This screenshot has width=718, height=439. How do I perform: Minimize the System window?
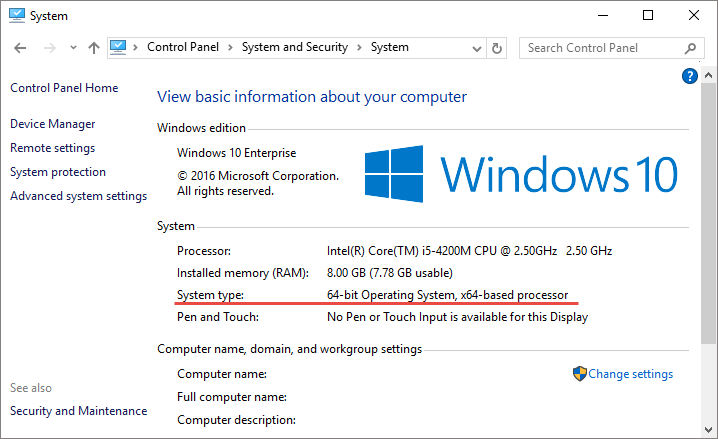603,16
